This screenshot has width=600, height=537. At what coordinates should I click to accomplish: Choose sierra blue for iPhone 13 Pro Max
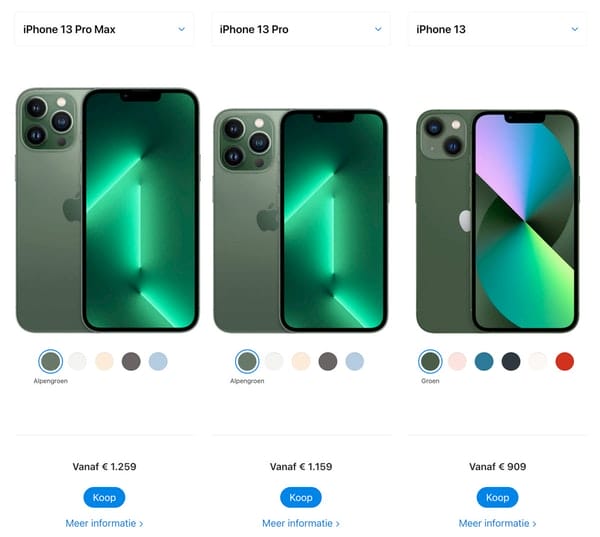[x=158, y=361]
